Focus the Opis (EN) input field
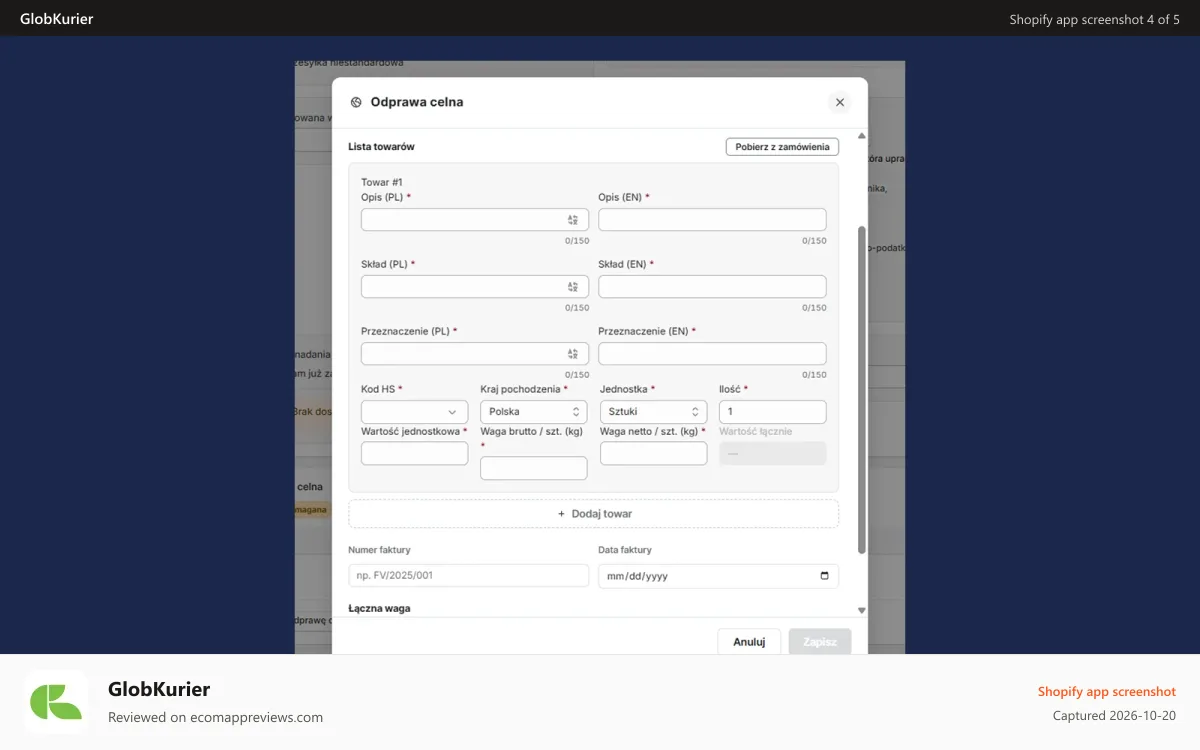This screenshot has height=750, width=1200. 712,220
